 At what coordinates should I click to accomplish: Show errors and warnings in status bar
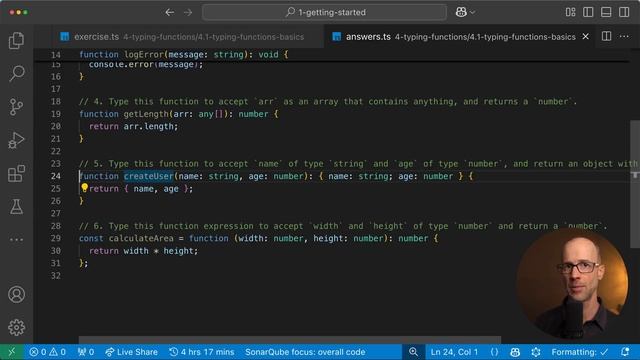[x=47, y=352]
